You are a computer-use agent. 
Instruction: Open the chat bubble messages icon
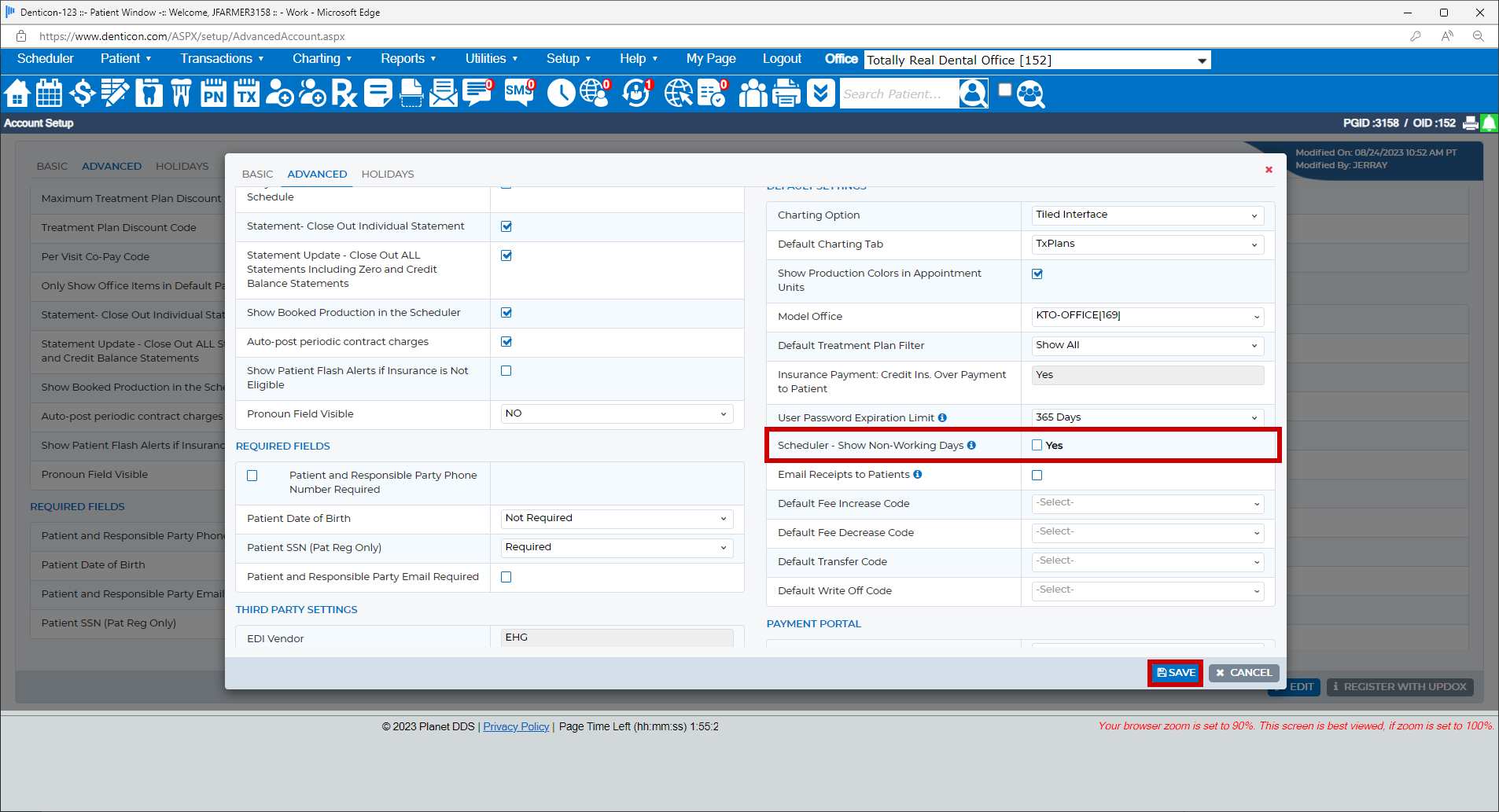477,94
